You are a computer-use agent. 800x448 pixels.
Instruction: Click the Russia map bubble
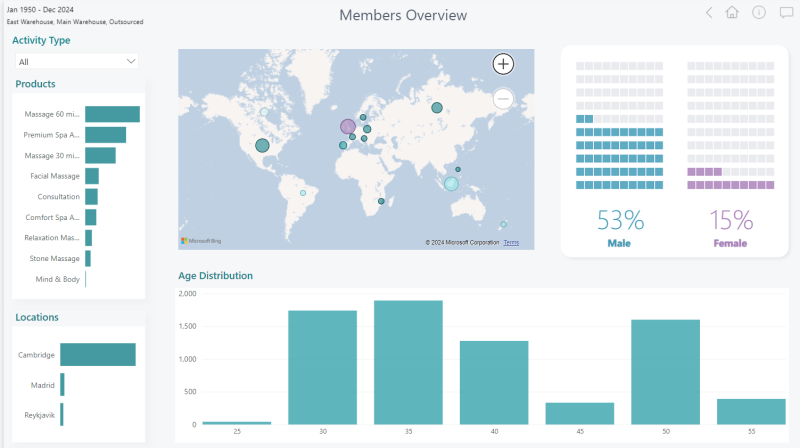437,108
